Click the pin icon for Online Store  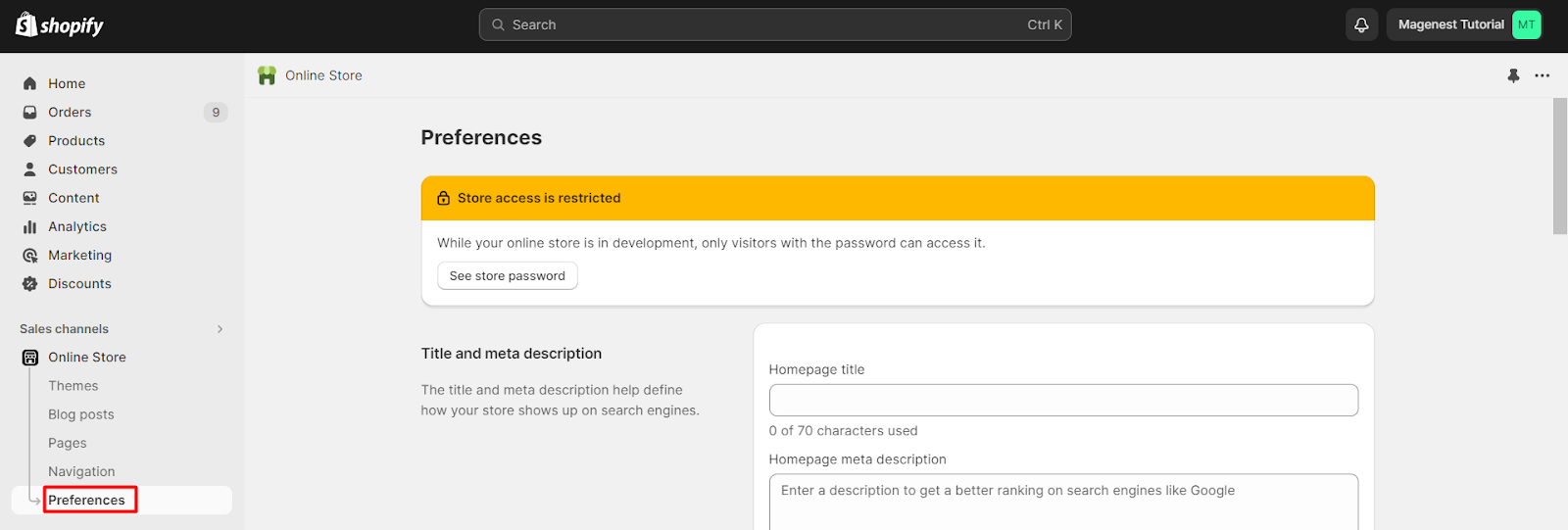pyautogui.click(x=1513, y=75)
